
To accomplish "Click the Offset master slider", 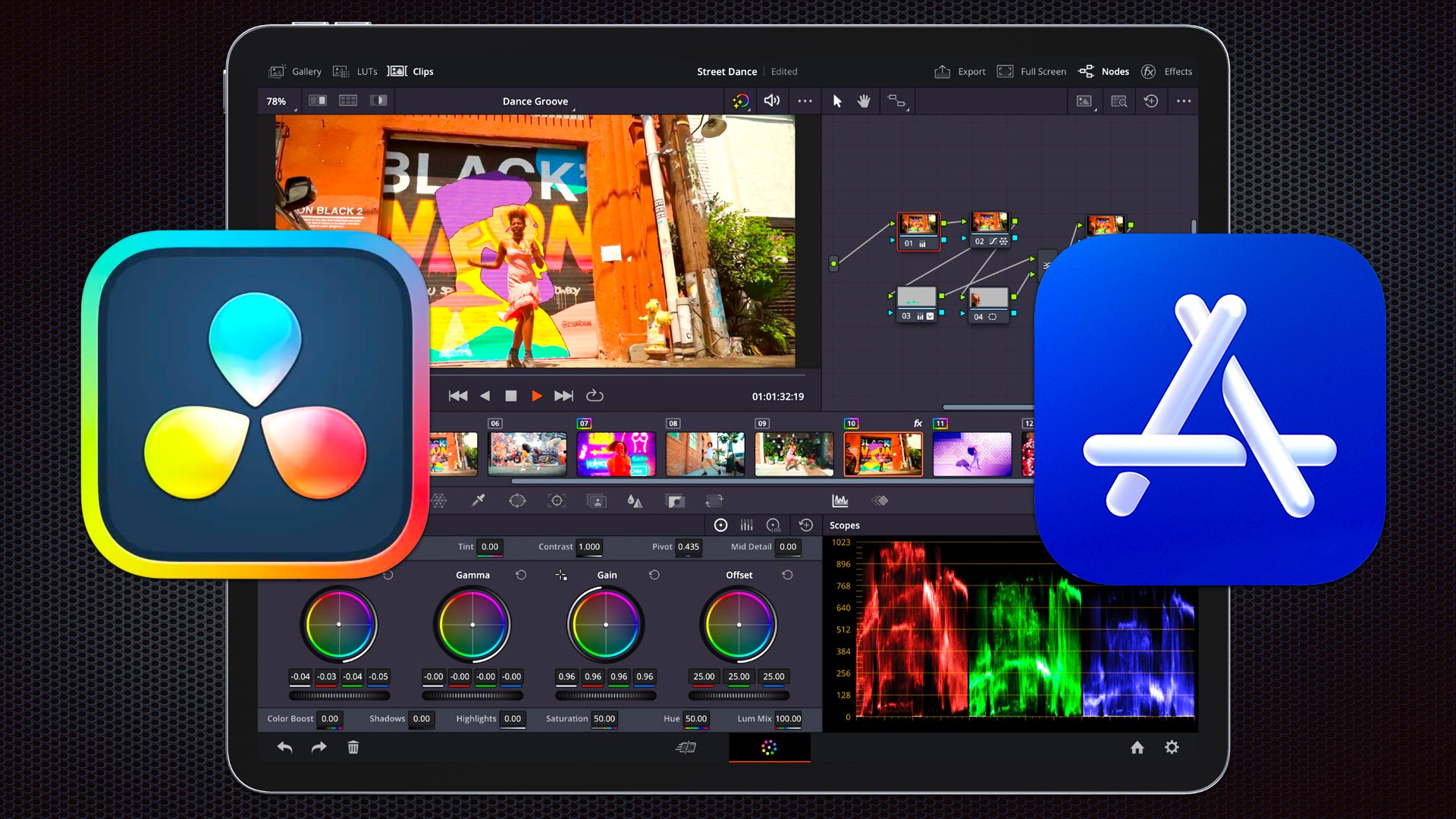I will point(739,695).
